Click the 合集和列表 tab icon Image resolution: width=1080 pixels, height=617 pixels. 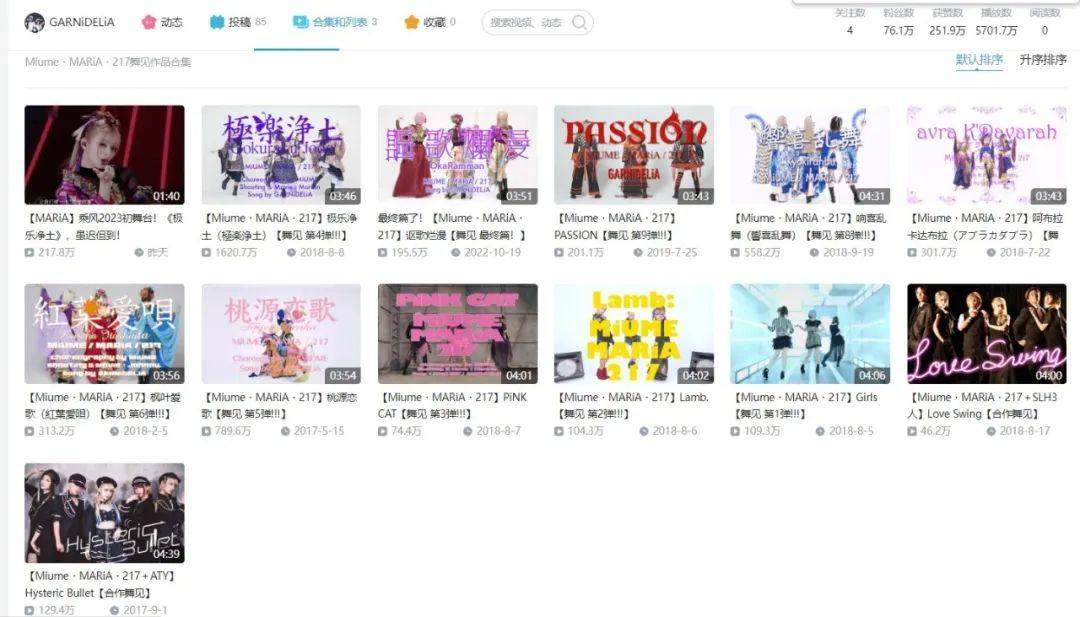(300, 22)
